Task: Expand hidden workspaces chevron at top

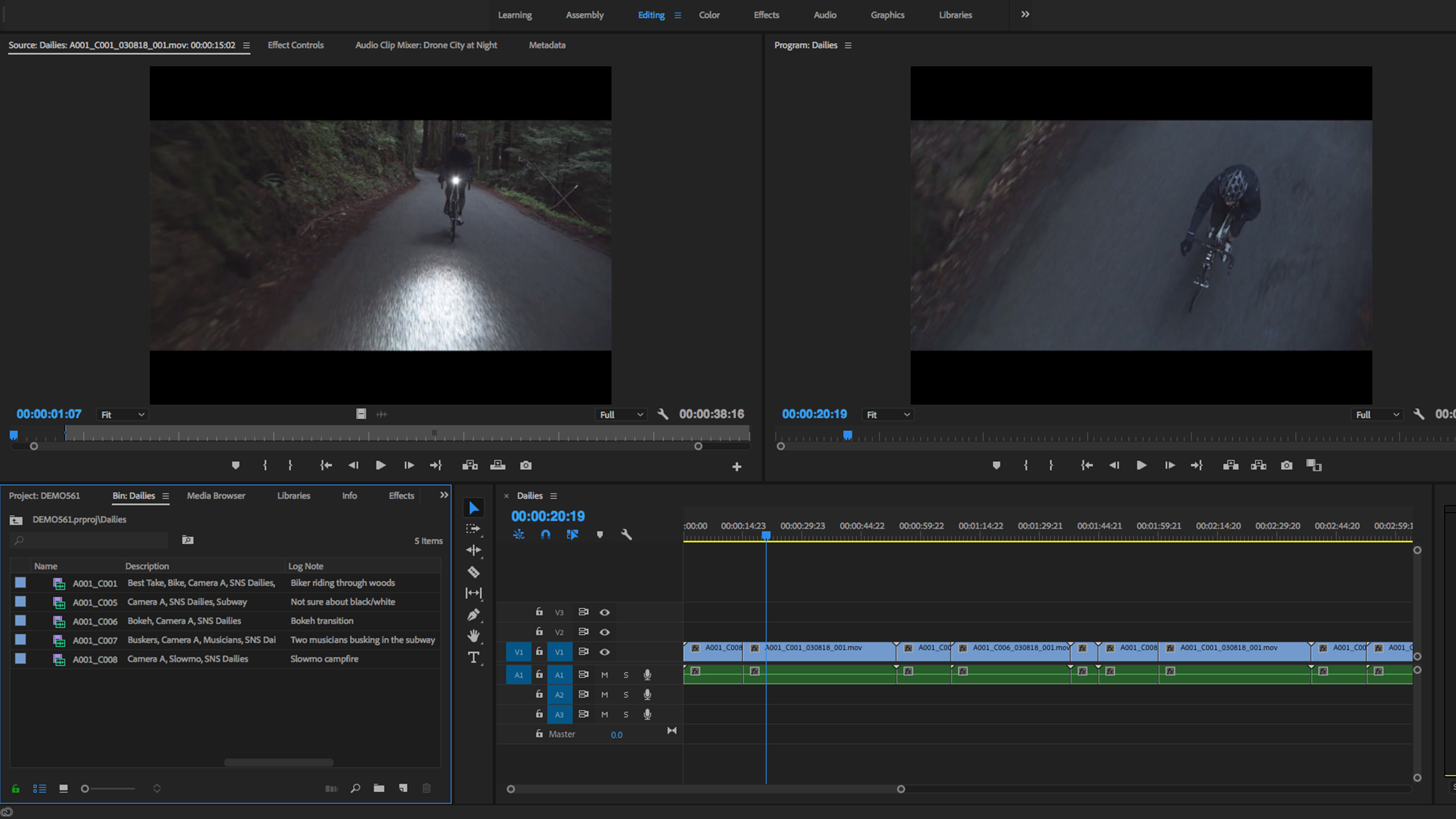Action: [1025, 15]
